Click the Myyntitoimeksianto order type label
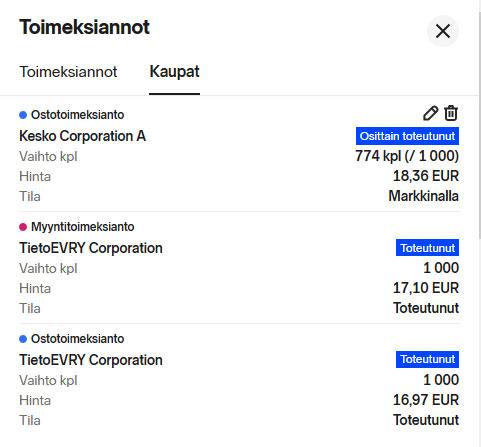 click(83, 227)
